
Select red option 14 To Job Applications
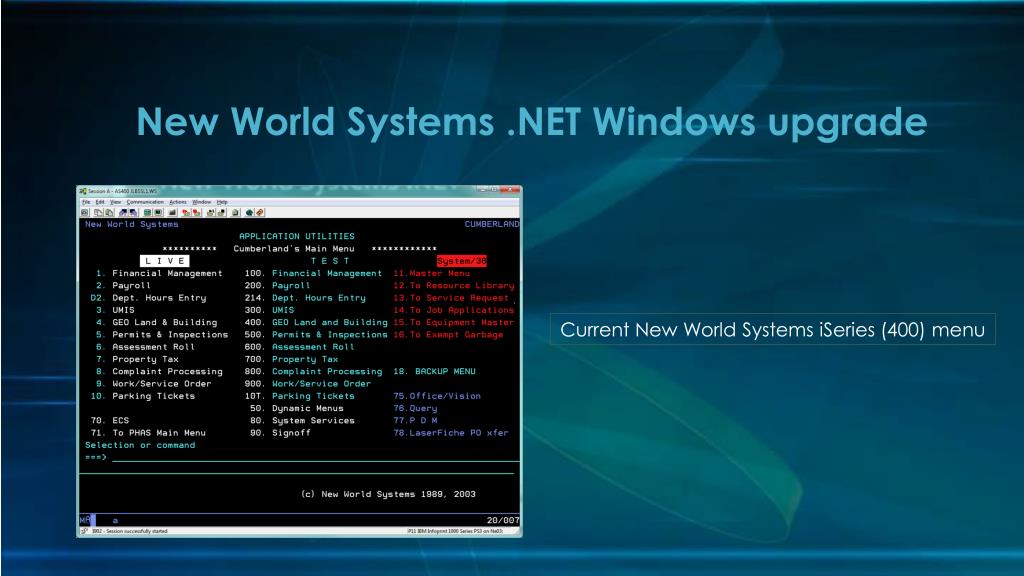coord(454,310)
